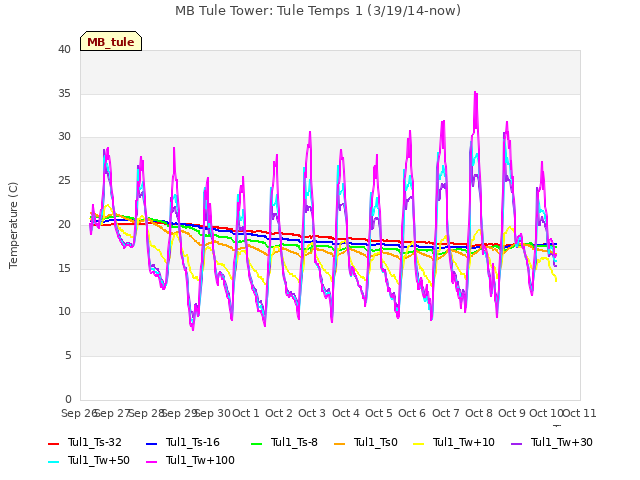640x480 pixels.
Task: Click the highest magenta peak near Oct 8
Action: (475, 93)
